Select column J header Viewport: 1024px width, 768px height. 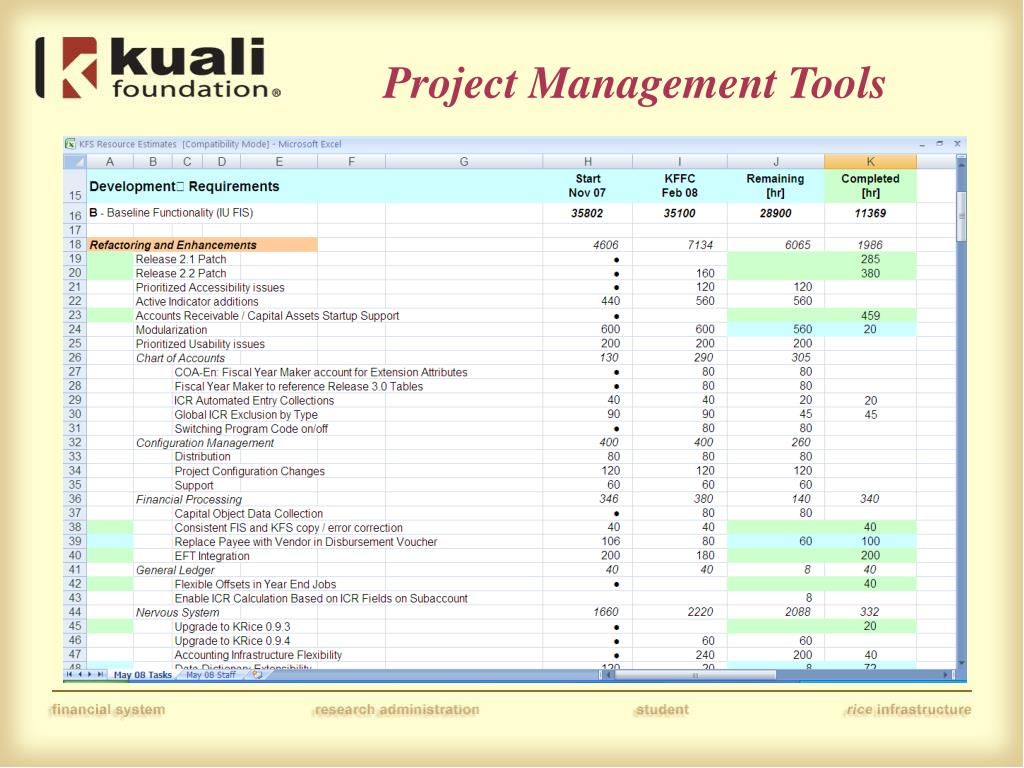point(776,161)
